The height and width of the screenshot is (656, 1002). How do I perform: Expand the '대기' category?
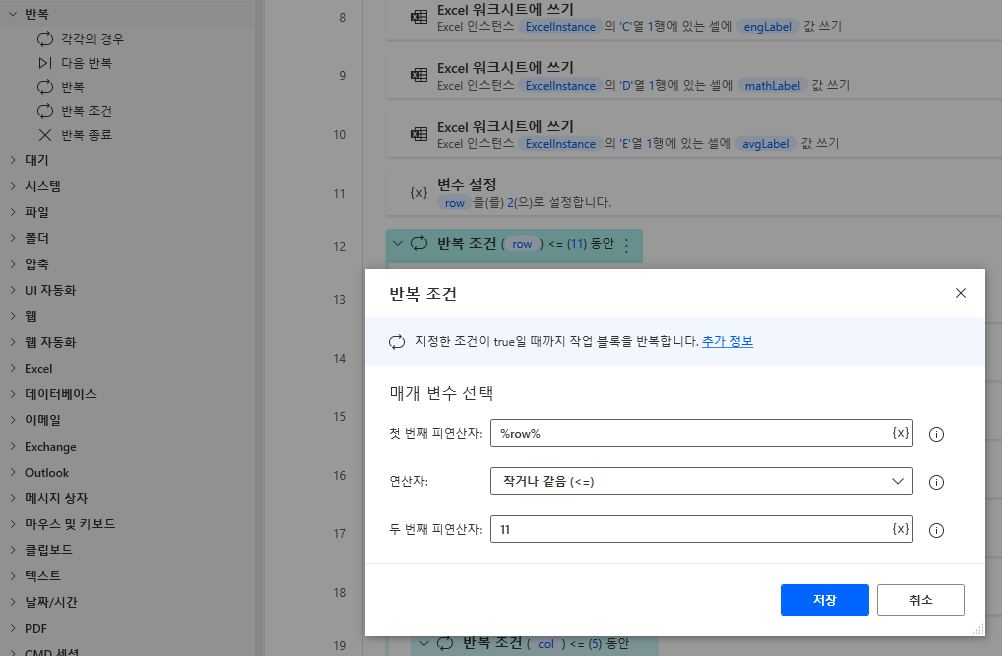pyautogui.click(x=13, y=160)
